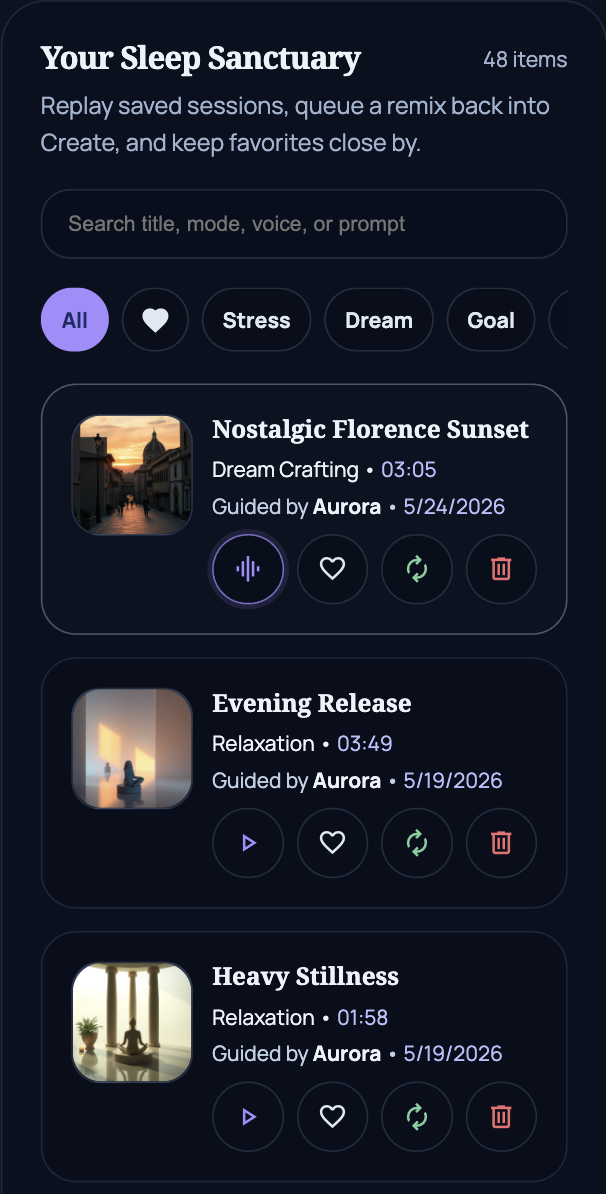606x1194 pixels.
Task: Select the Stress filter chip
Action: (x=257, y=320)
